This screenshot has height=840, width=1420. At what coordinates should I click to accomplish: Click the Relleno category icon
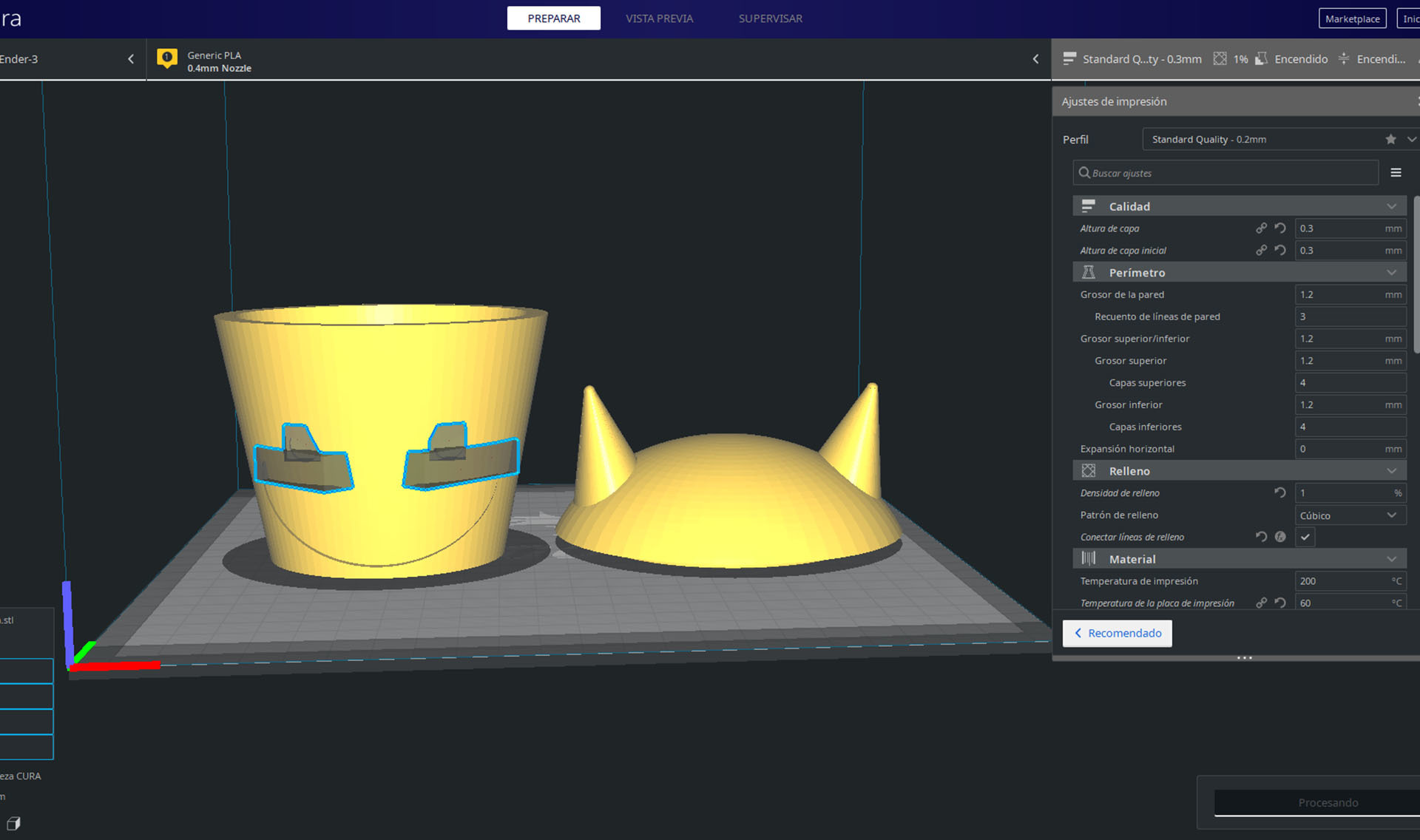tap(1088, 471)
